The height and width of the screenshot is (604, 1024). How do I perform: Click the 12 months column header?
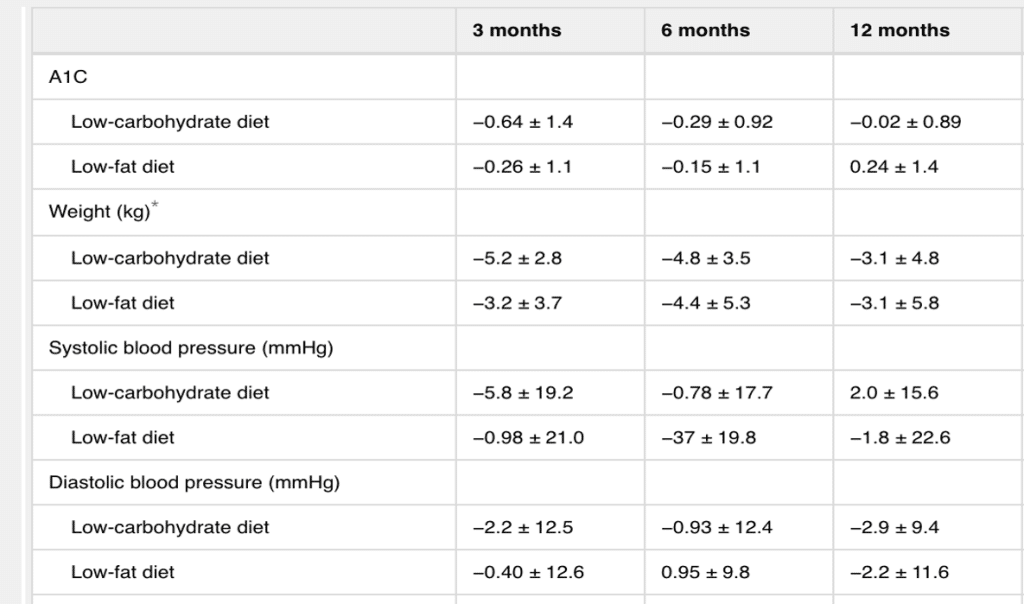[x=899, y=30]
